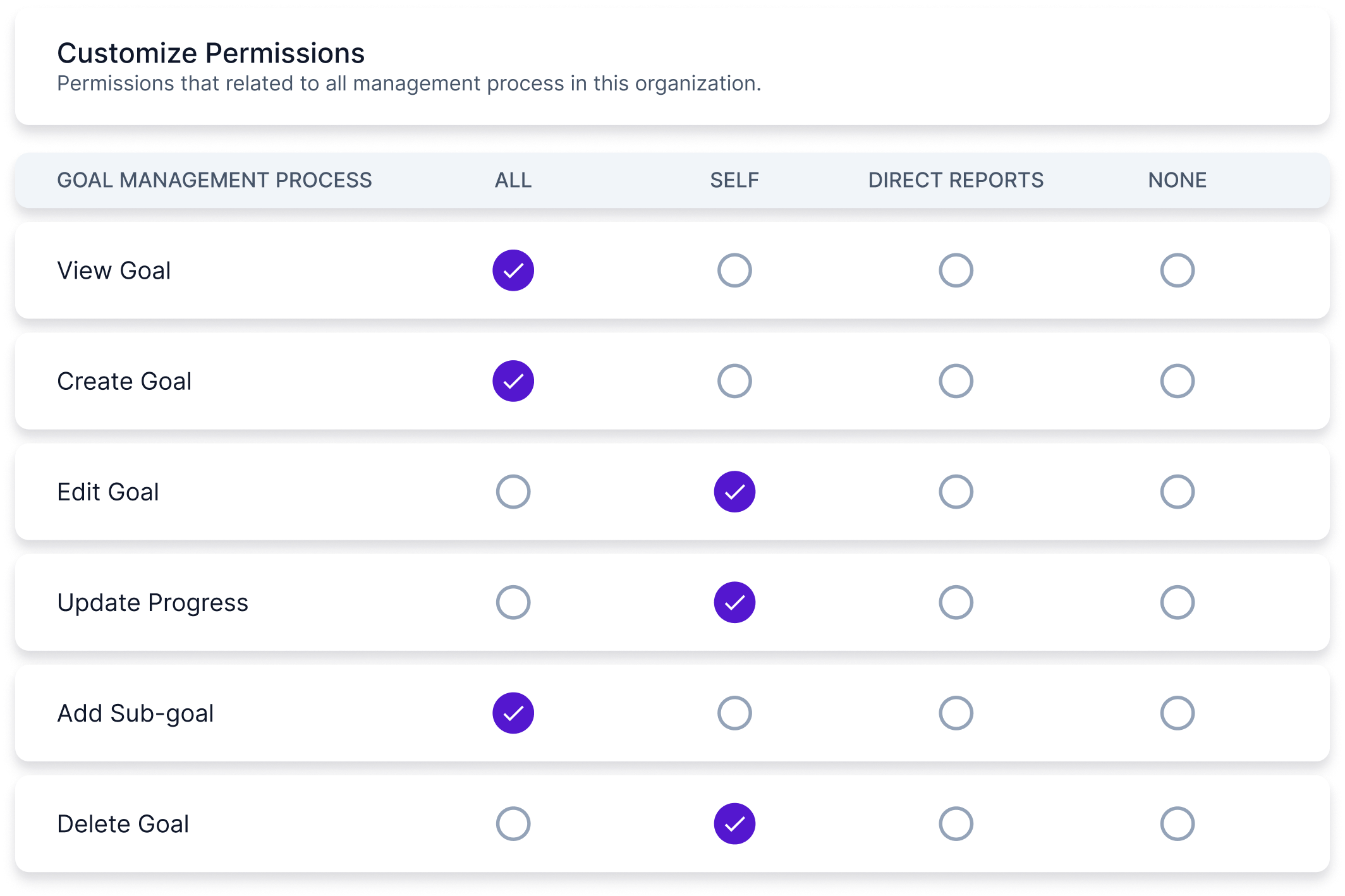Set View Goal permission to Self
The height and width of the screenshot is (896, 1345).
pos(734,270)
